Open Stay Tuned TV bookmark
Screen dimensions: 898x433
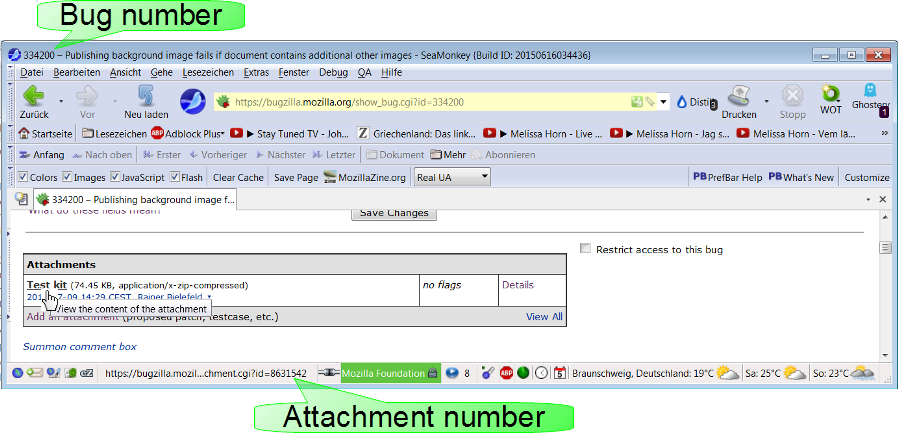289,134
